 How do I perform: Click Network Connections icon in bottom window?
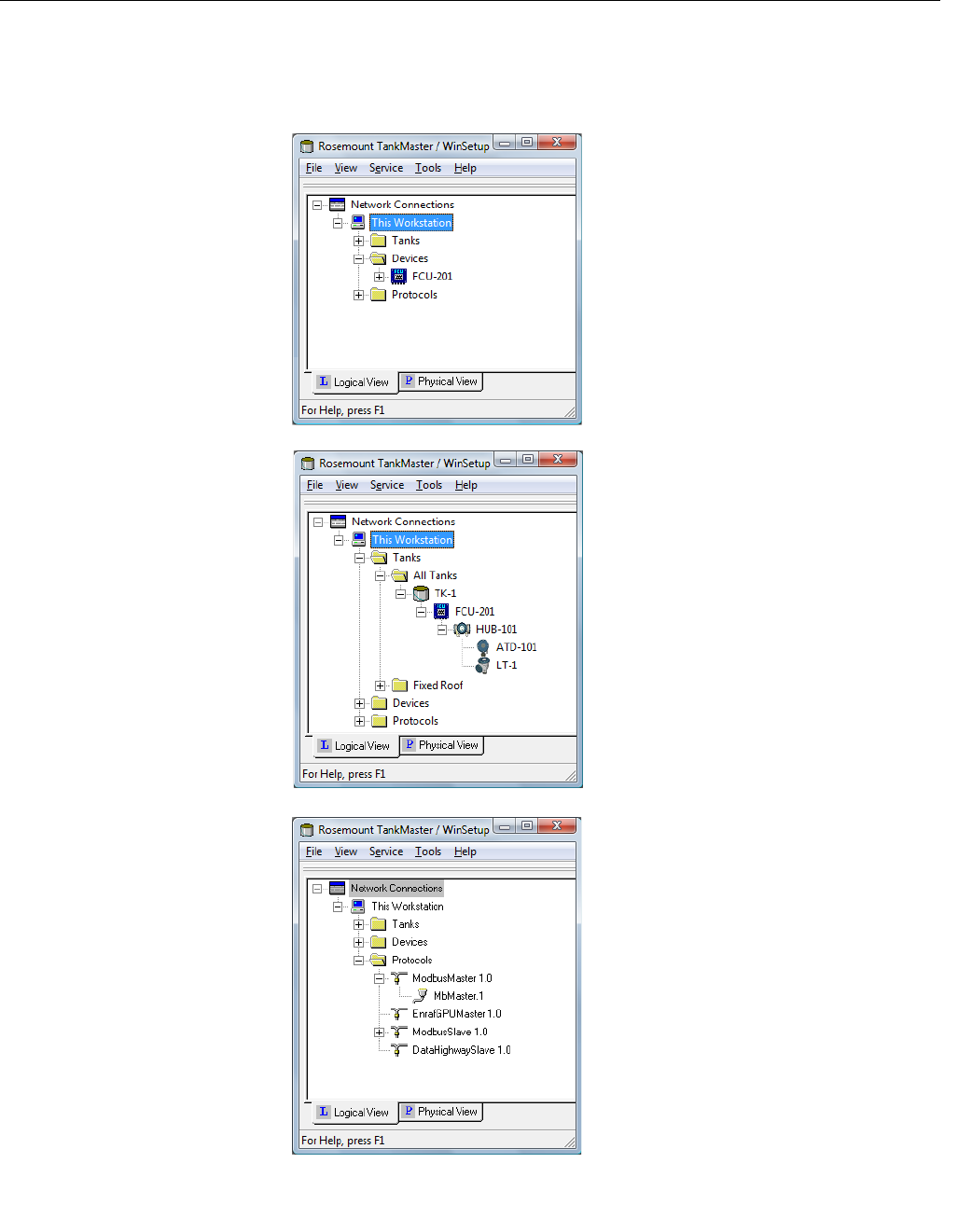337,888
